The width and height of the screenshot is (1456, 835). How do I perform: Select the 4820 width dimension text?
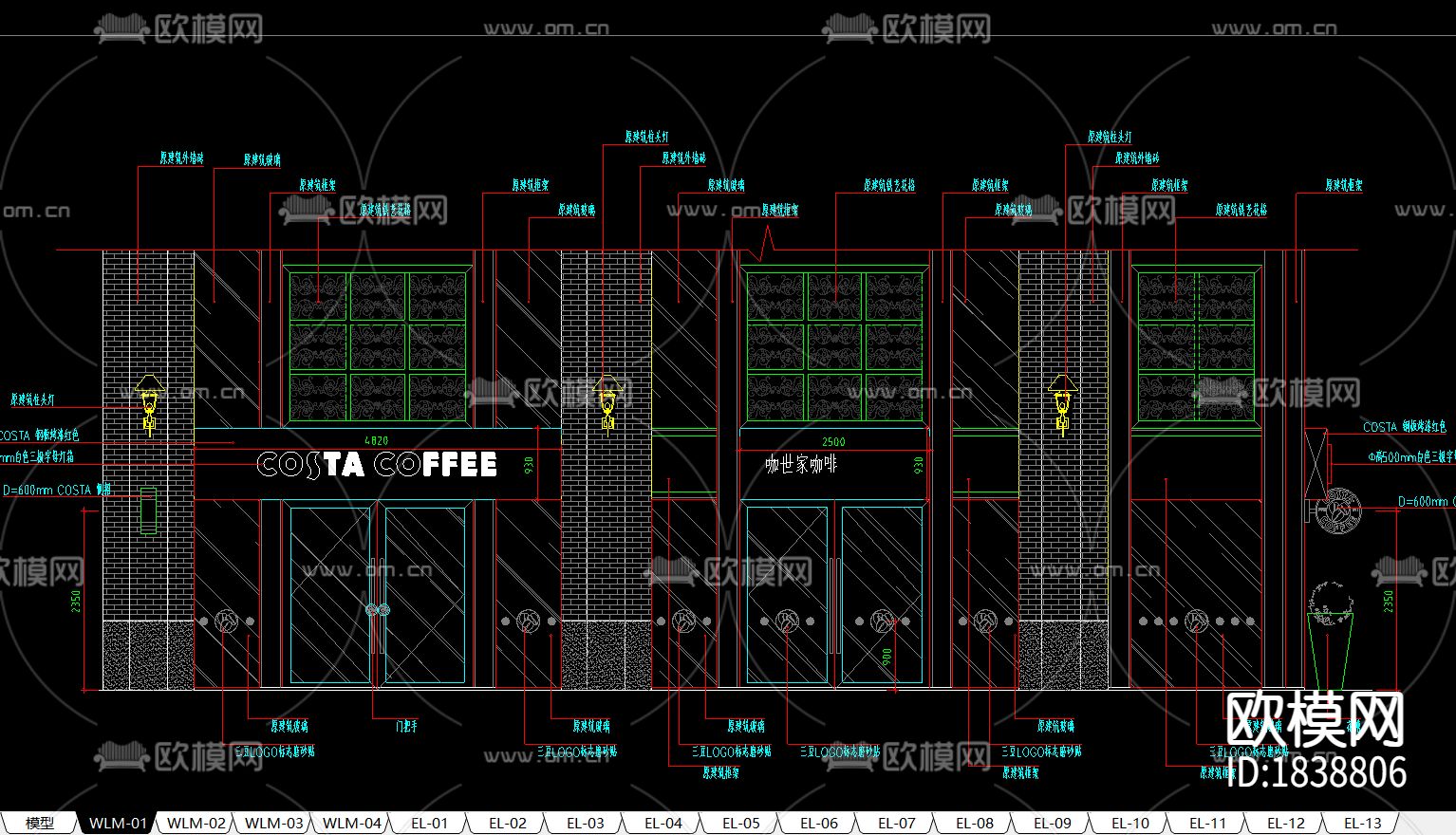[x=377, y=440]
